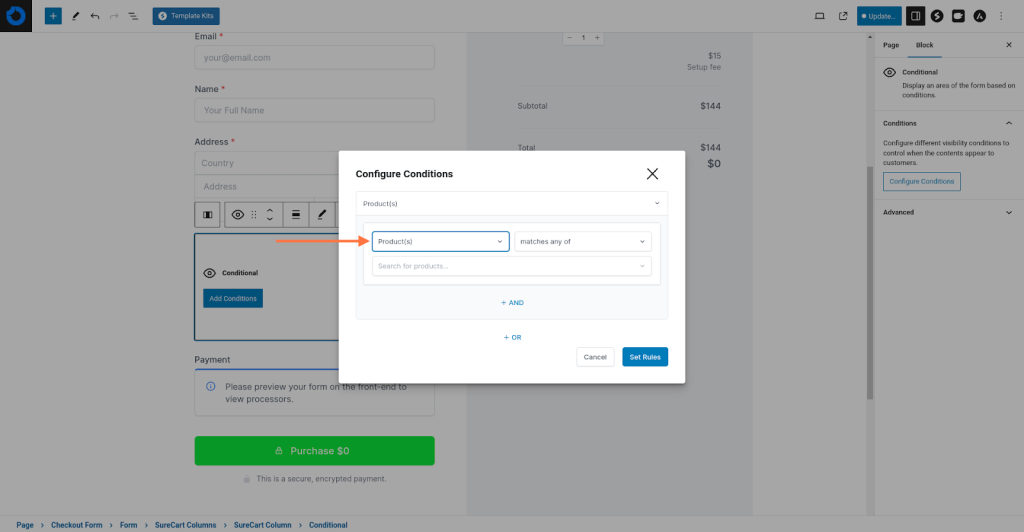Open the 'matches any of' operator dropdown
This screenshot has width=1024, height=532.
pos(582,241)
